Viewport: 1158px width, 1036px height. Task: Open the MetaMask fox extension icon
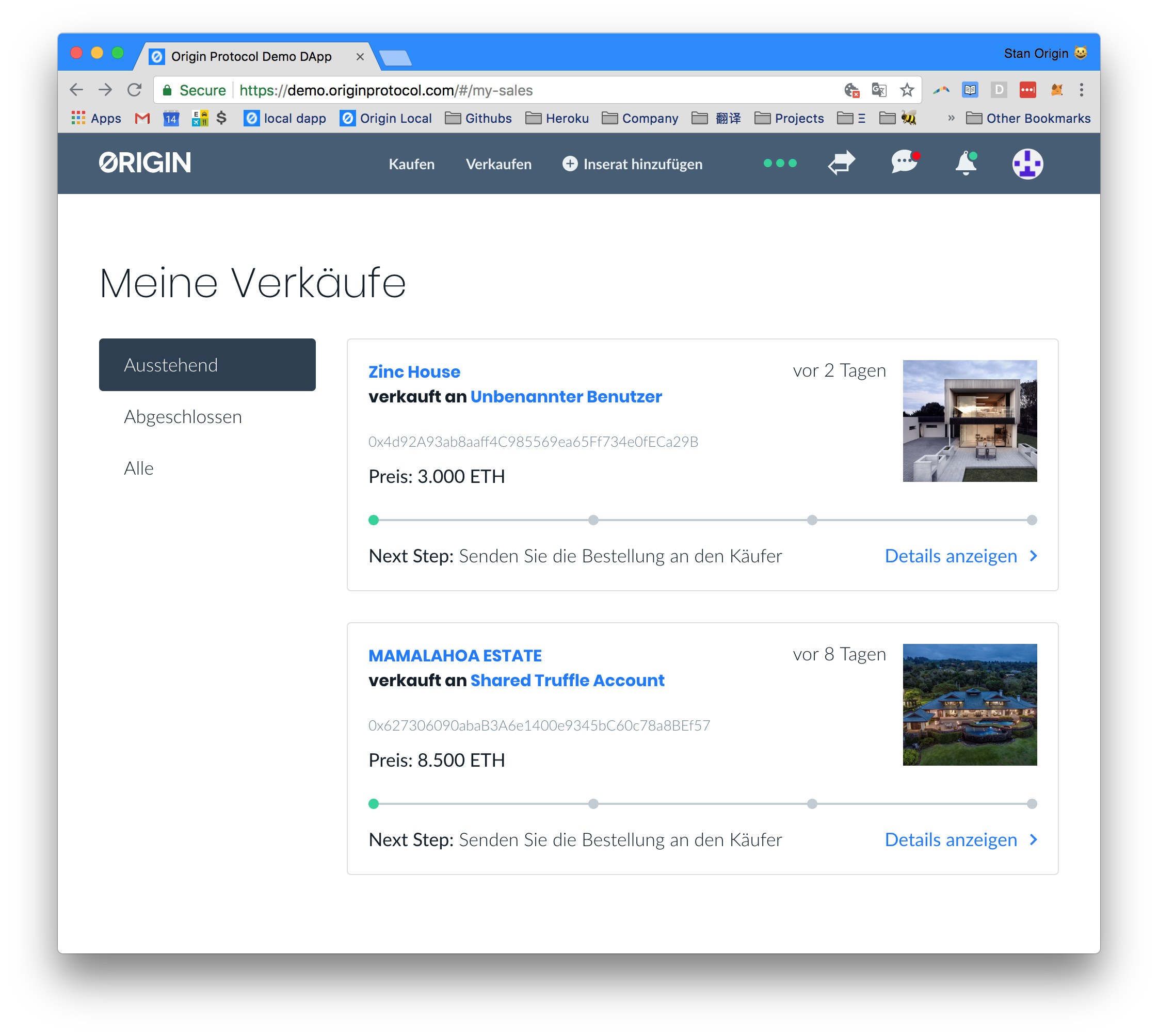tap(1057, 89)
